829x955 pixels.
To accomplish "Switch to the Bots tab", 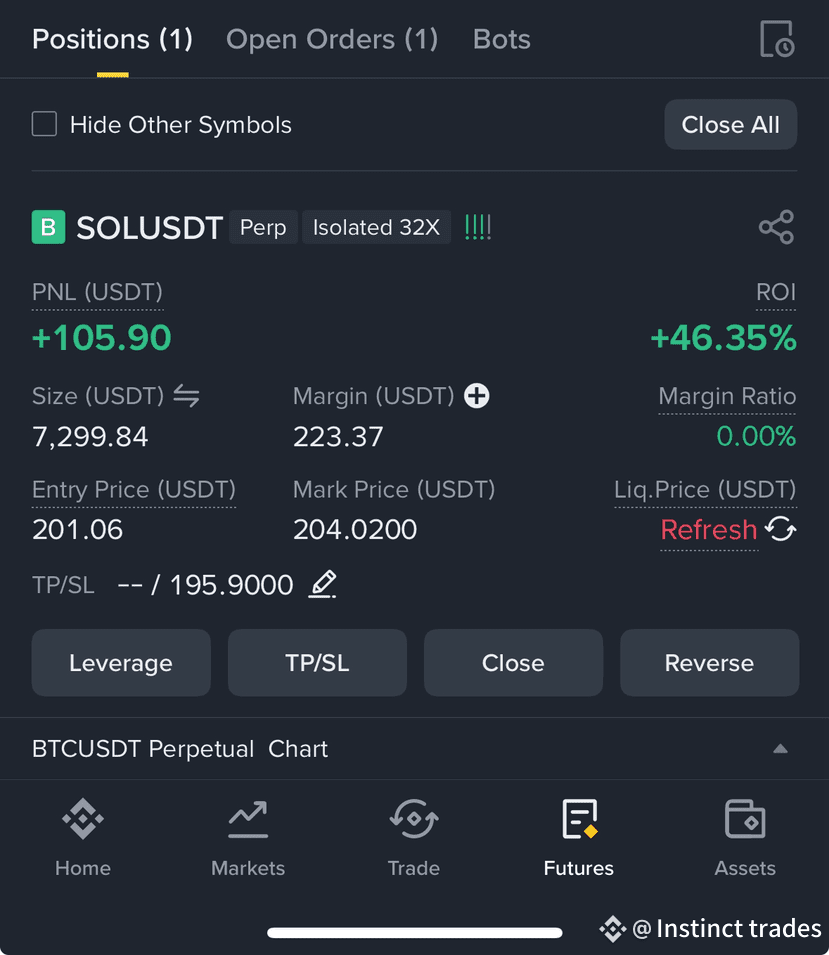I will coord(501,40).
